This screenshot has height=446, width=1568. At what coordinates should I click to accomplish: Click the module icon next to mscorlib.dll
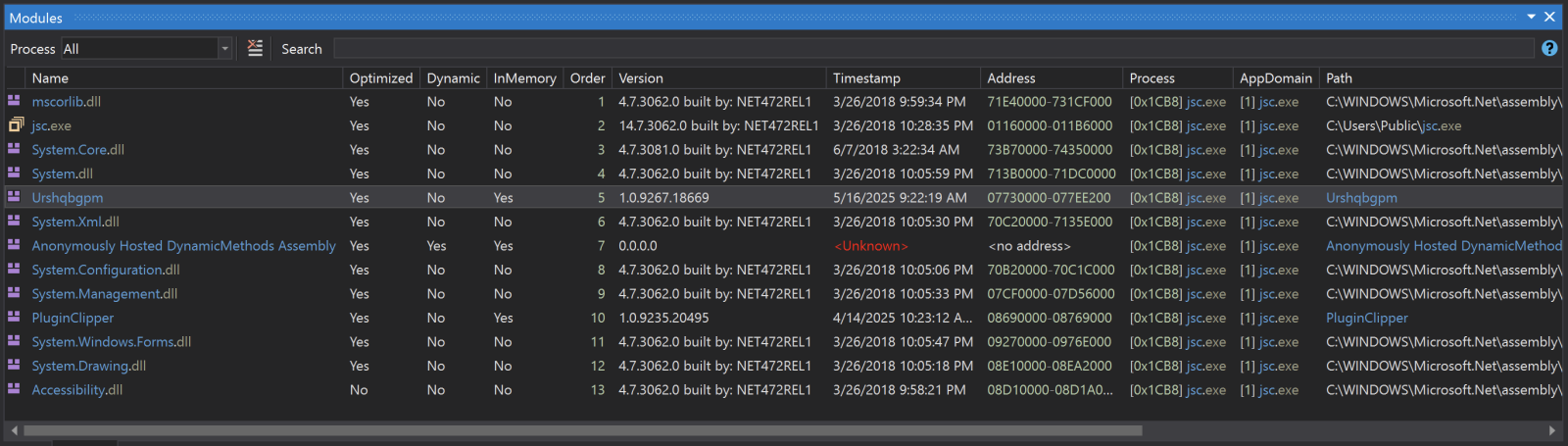pyautogui.click(x=15, y=101)
